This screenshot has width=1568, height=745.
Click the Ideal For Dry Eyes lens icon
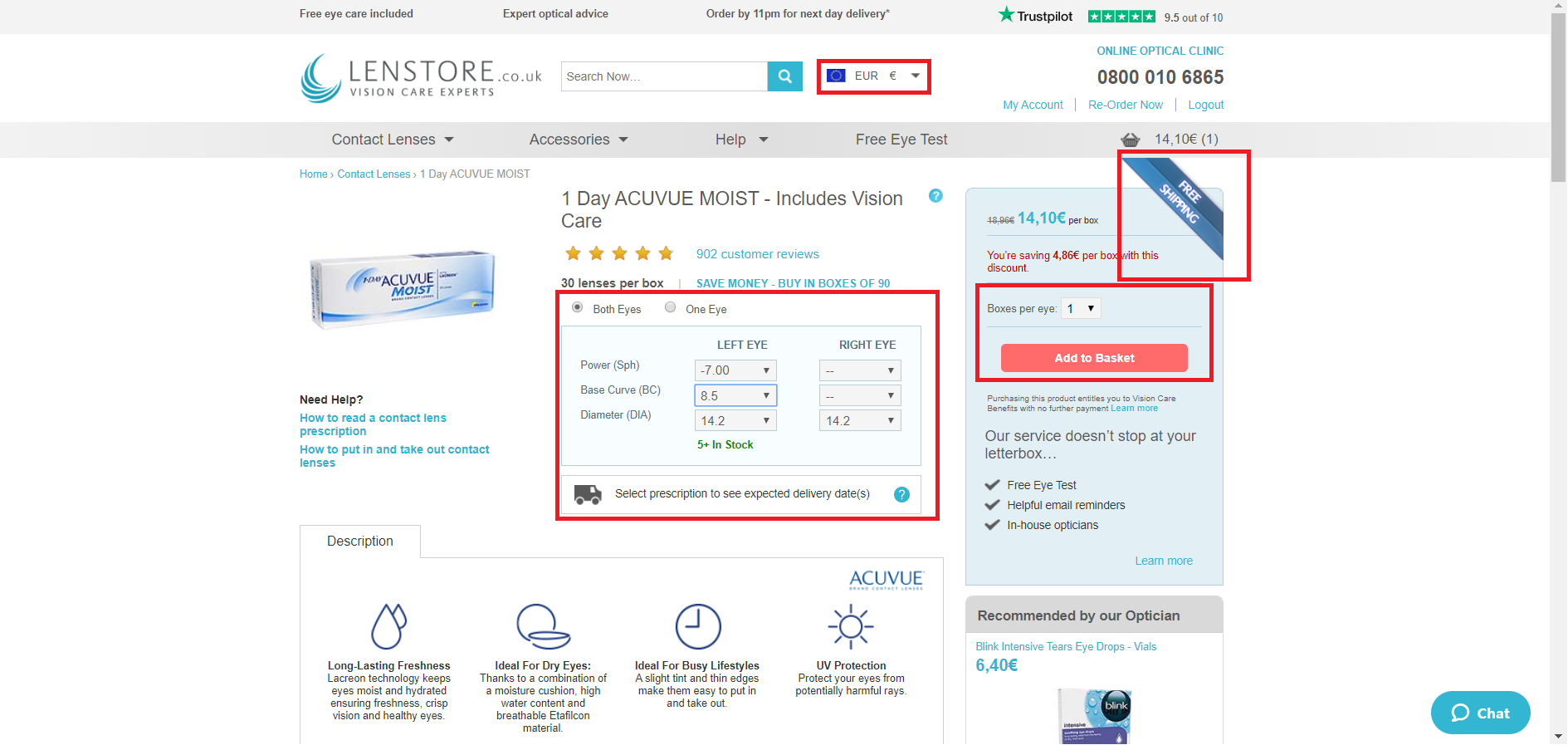[543, 626]
